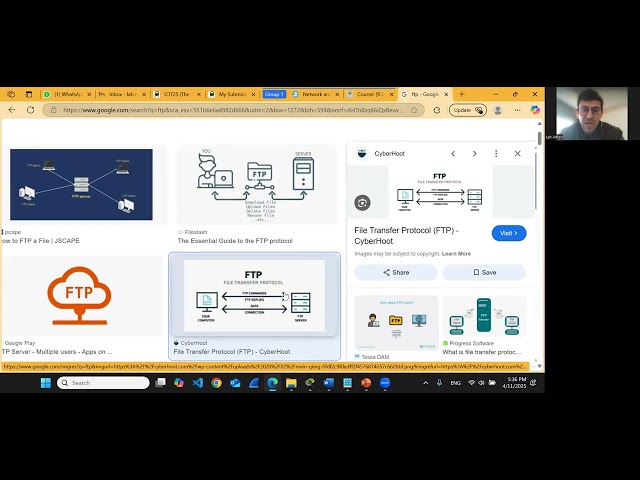Open the browser extensions/refresh circular icon next to Update
The height and width of the screenshot is (480, 640).
(437, 110)
